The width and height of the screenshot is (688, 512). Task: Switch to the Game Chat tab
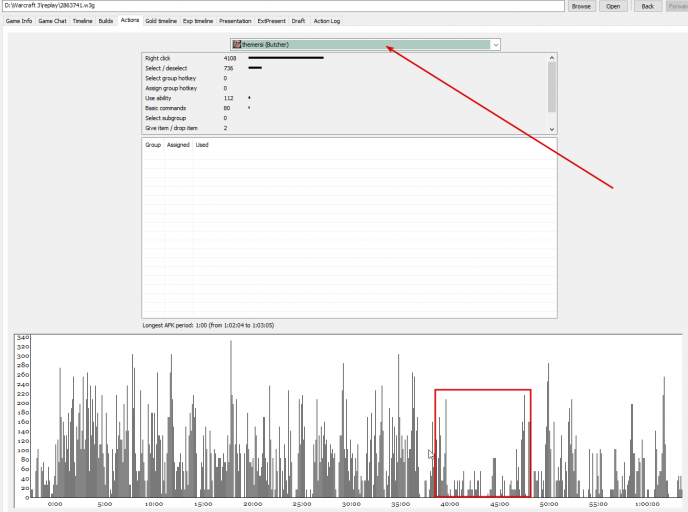pos(52,21)
